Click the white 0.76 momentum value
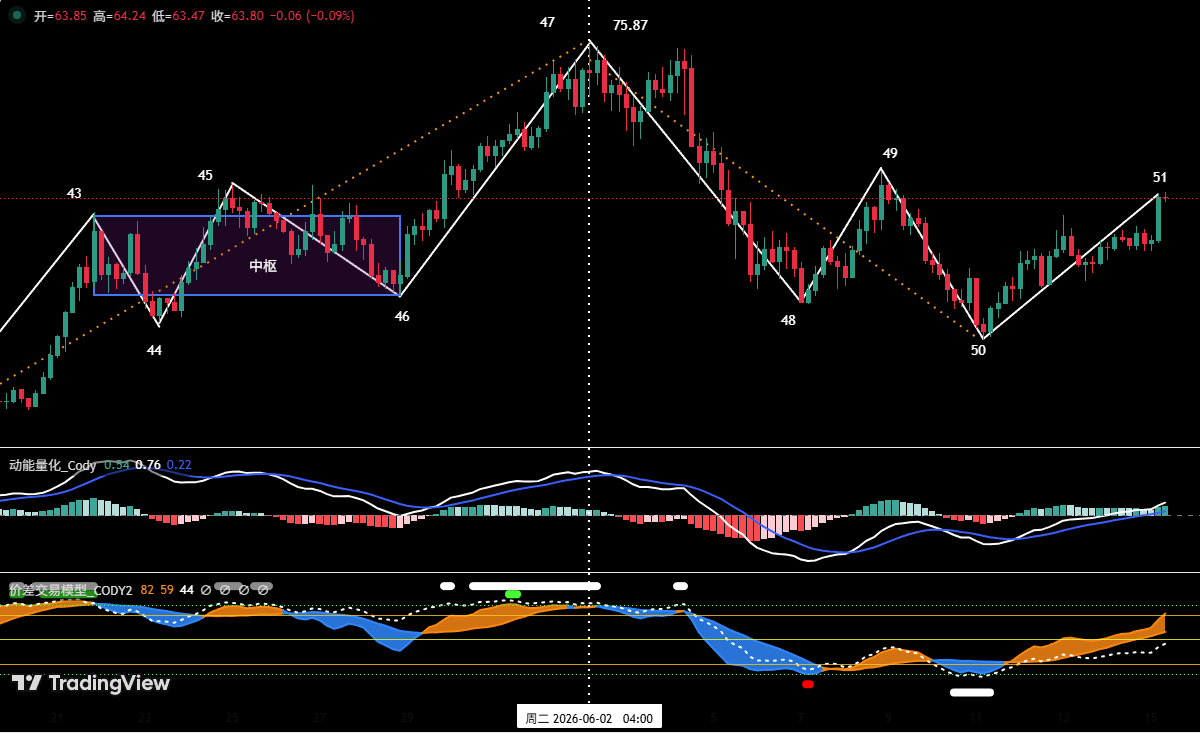1200x737 pixels. (x=148, y=465)
